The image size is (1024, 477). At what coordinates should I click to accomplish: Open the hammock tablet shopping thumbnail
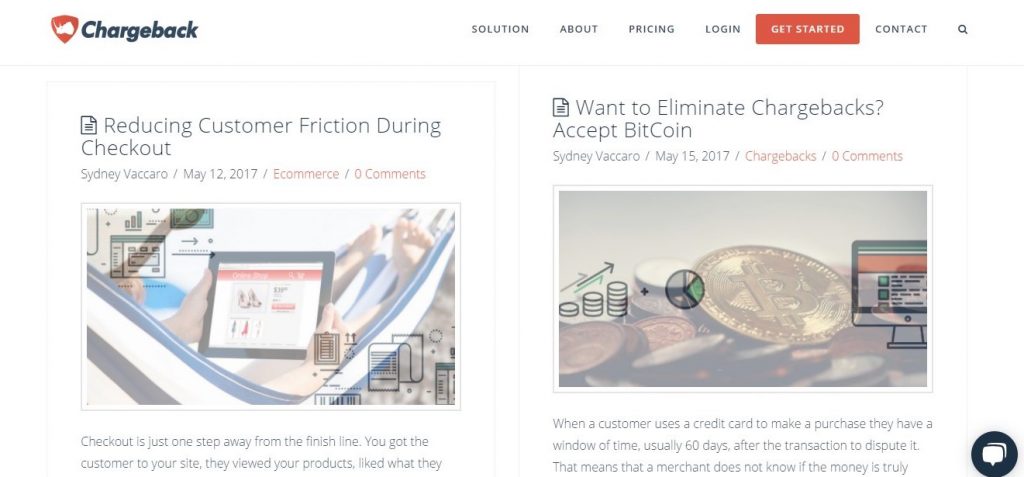[271, 306]
